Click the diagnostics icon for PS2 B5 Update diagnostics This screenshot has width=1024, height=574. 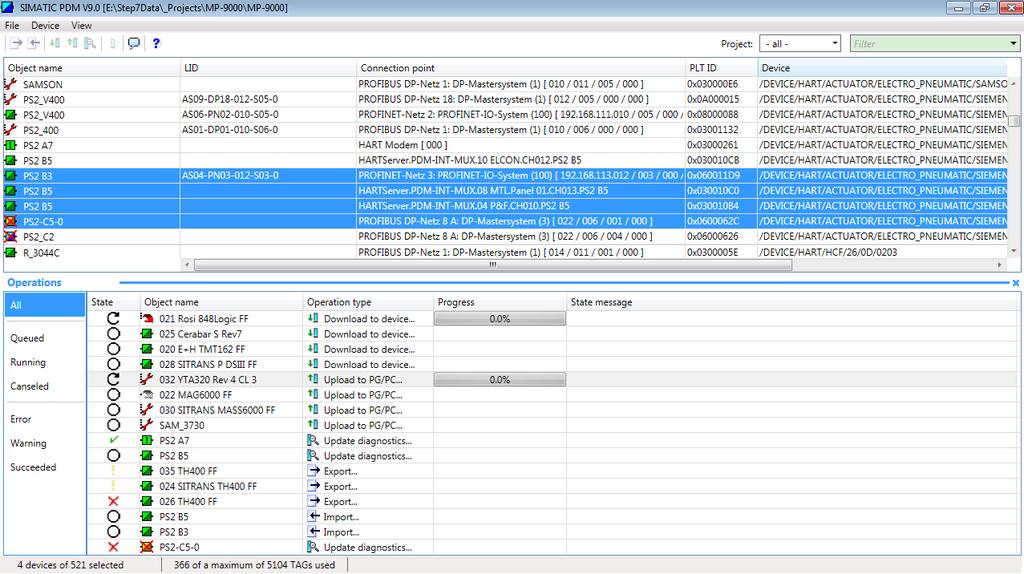click(x=313, y=455)
